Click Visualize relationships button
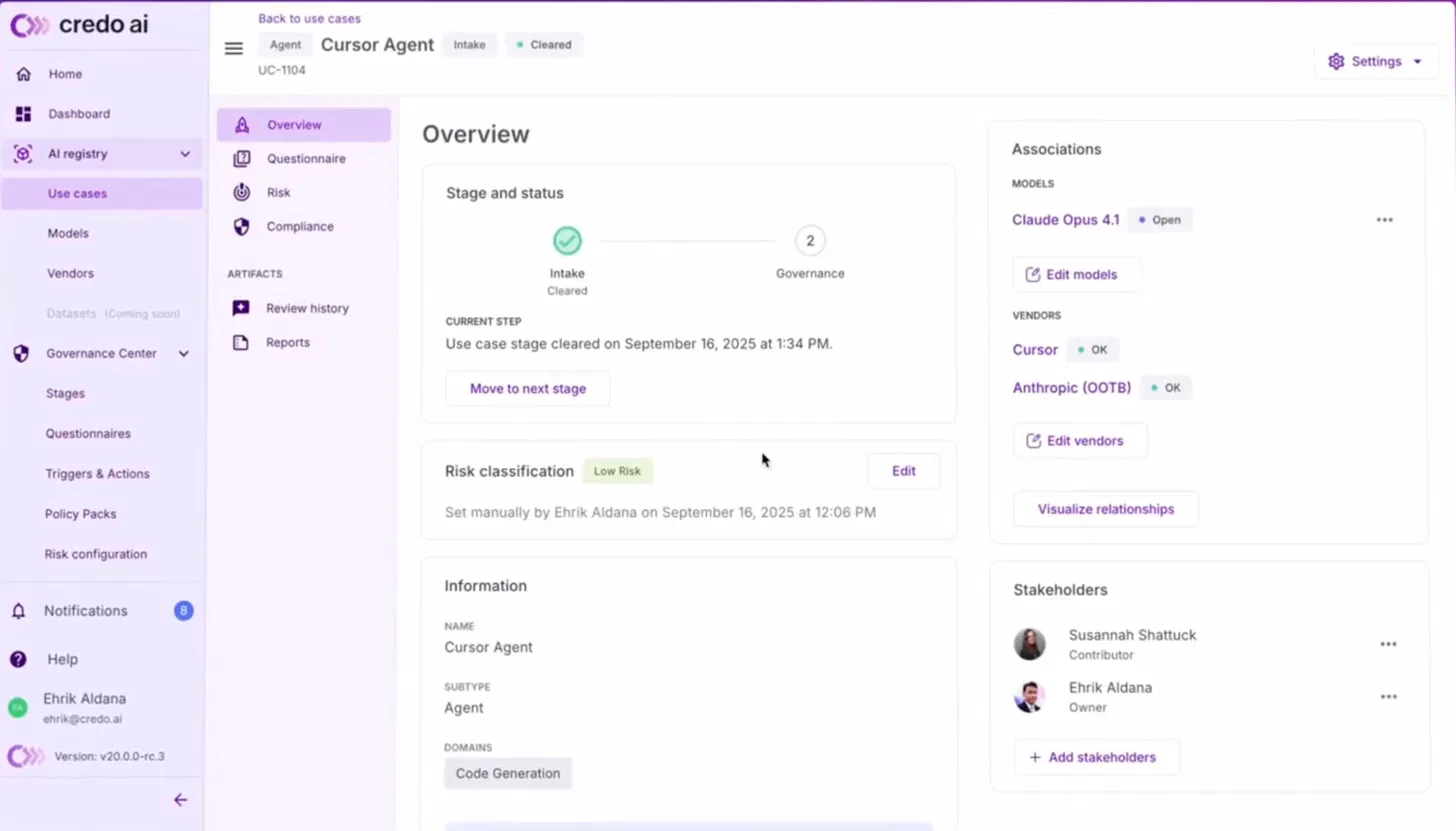This screenshot has width=1456, height=831. click(1105, 509)
